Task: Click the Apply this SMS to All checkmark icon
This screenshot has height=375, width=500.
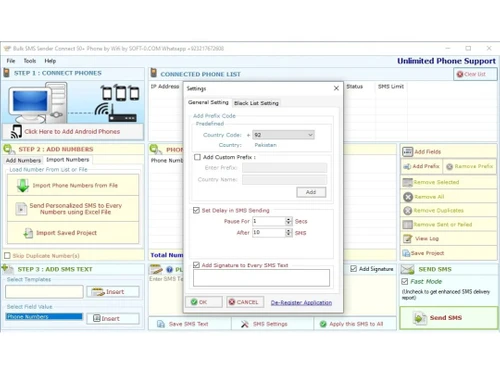Action: click(x=323, y=324)
